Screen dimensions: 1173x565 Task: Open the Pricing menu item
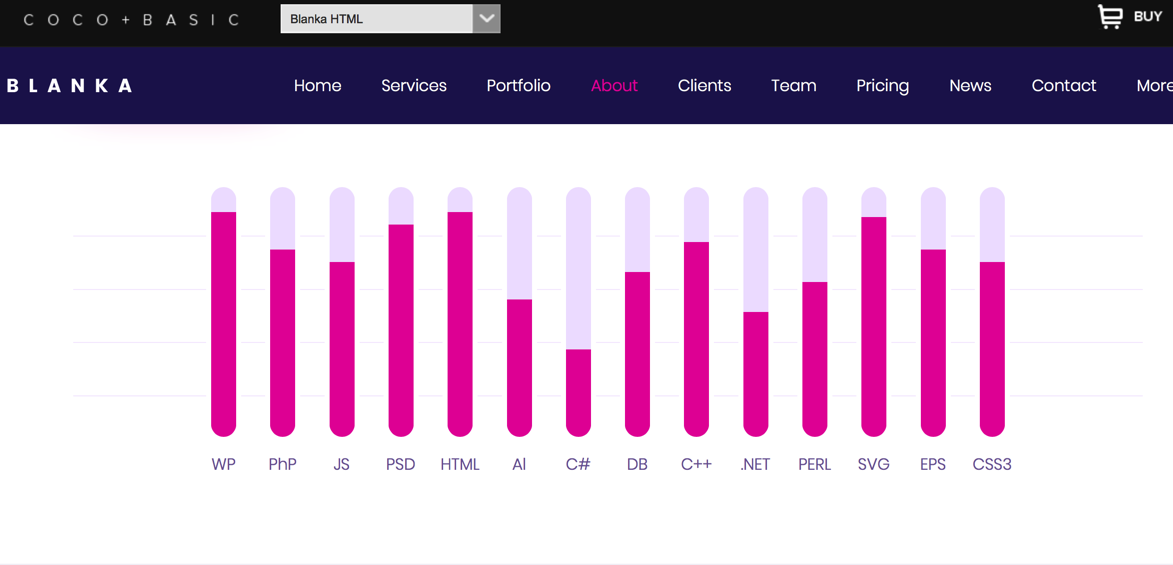coord(883,85)
